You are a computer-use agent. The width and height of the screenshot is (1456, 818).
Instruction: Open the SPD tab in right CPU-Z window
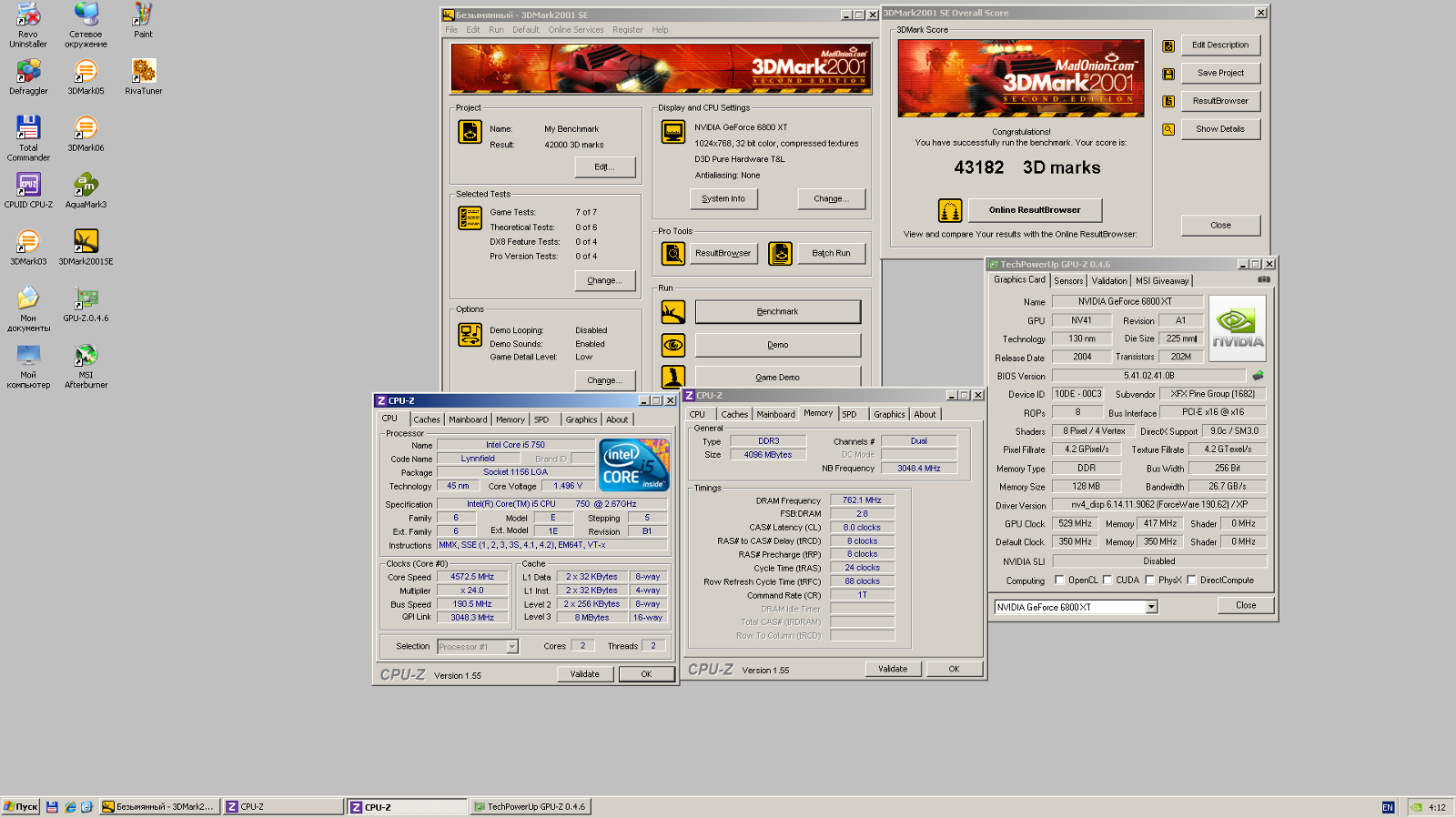(x=849, y=414)
